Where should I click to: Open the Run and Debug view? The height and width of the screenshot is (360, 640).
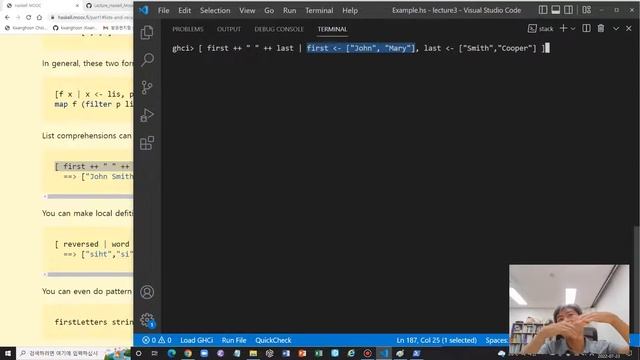click(147, 115)
